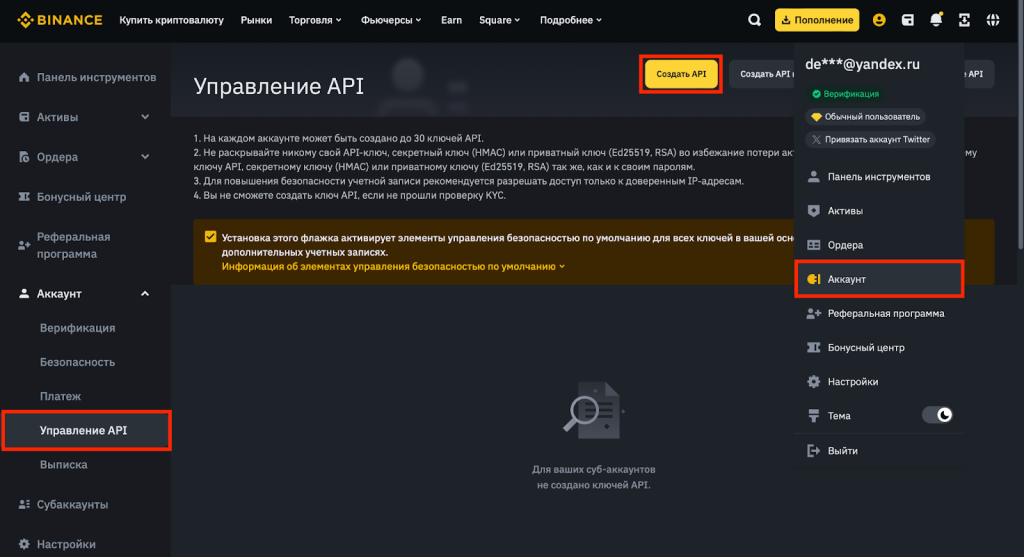The image size is (1024, 557).
Task: Click the Бонусный центр ticket icon in sidebar
Action: [24, 197]
